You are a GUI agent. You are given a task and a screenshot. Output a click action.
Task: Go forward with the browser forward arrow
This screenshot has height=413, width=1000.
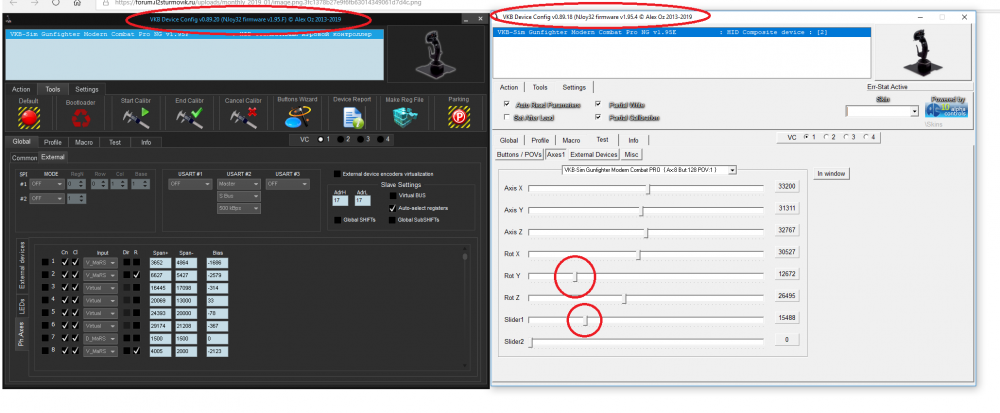tap(34, 3)
